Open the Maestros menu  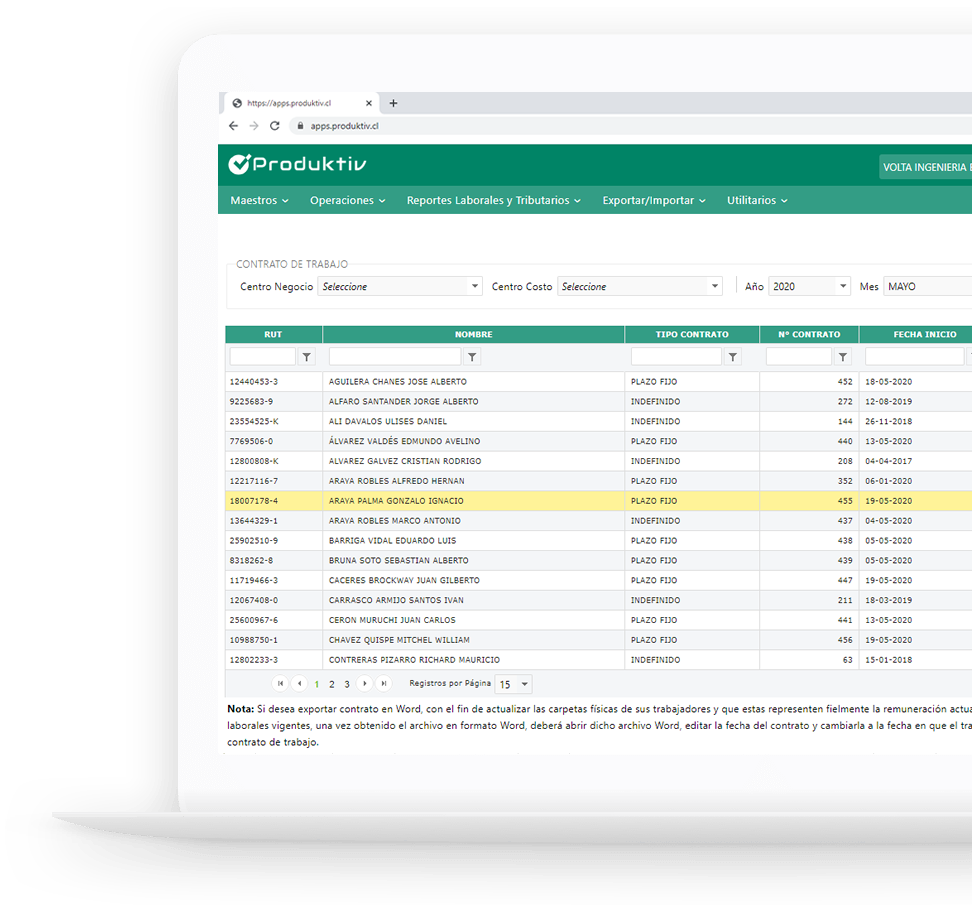pos(259,200)
